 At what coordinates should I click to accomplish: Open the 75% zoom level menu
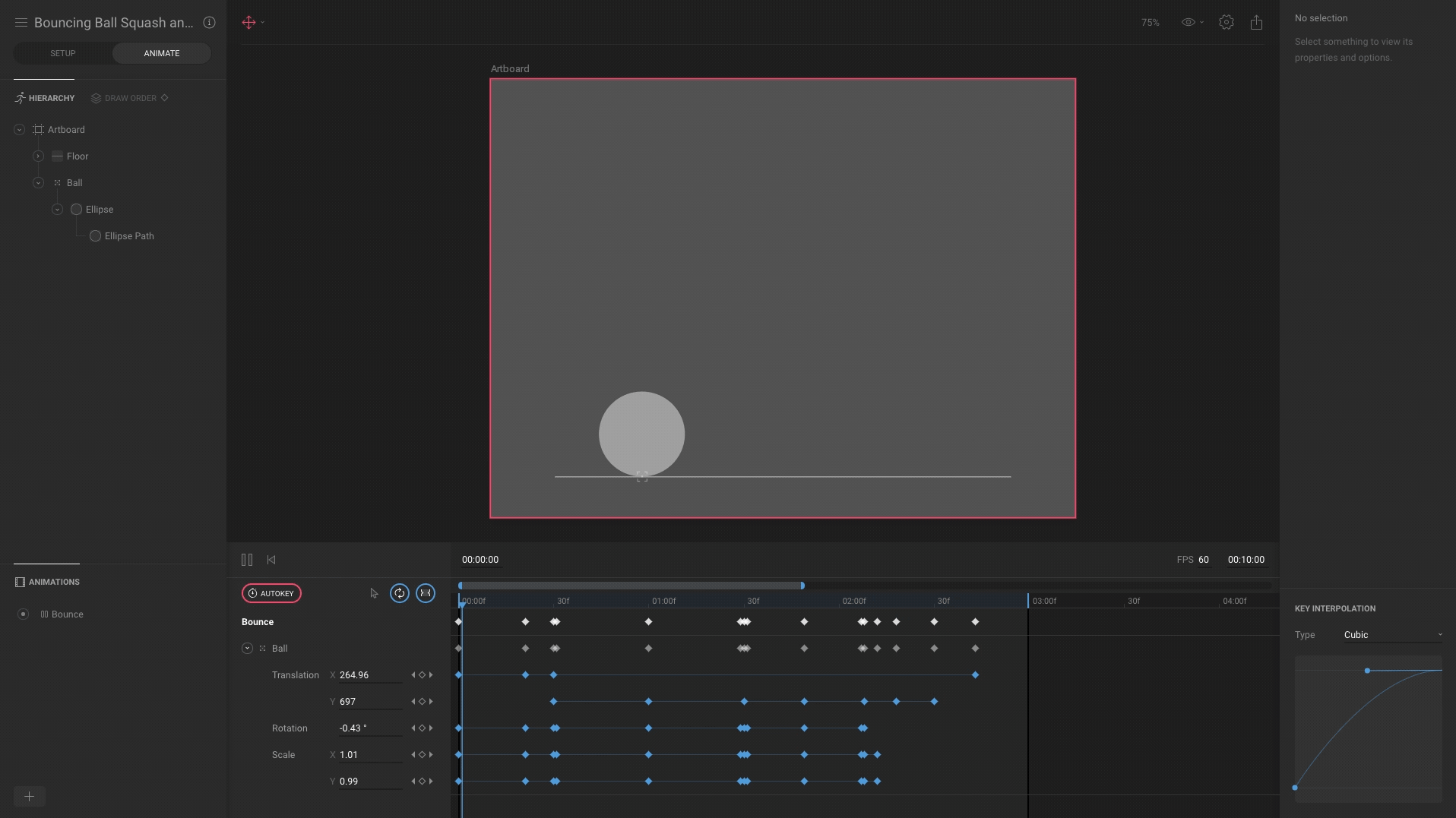1150,23
